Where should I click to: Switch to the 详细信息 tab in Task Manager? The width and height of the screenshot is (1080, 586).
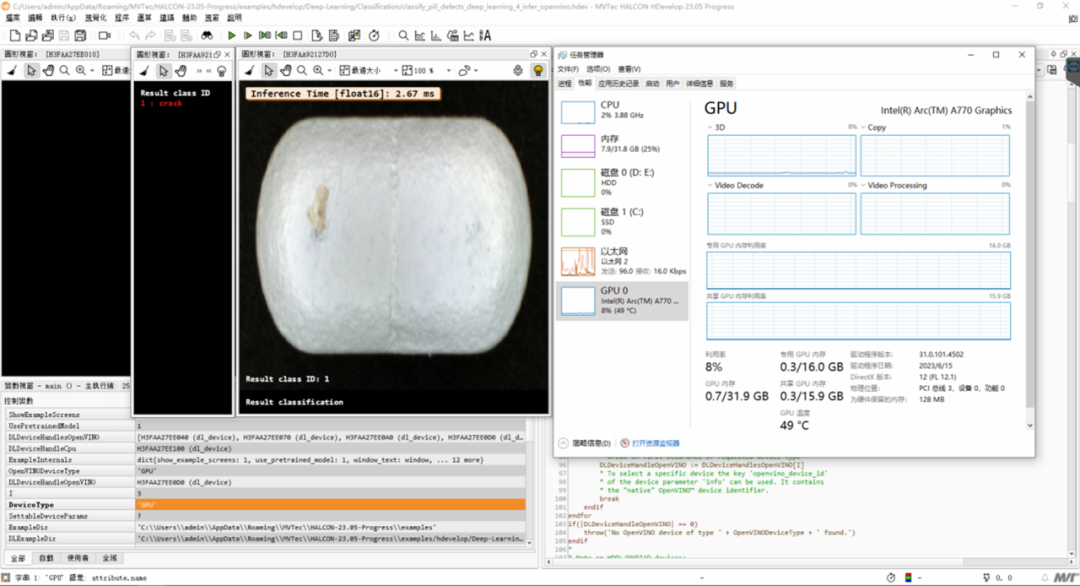[x=699, y=83]
